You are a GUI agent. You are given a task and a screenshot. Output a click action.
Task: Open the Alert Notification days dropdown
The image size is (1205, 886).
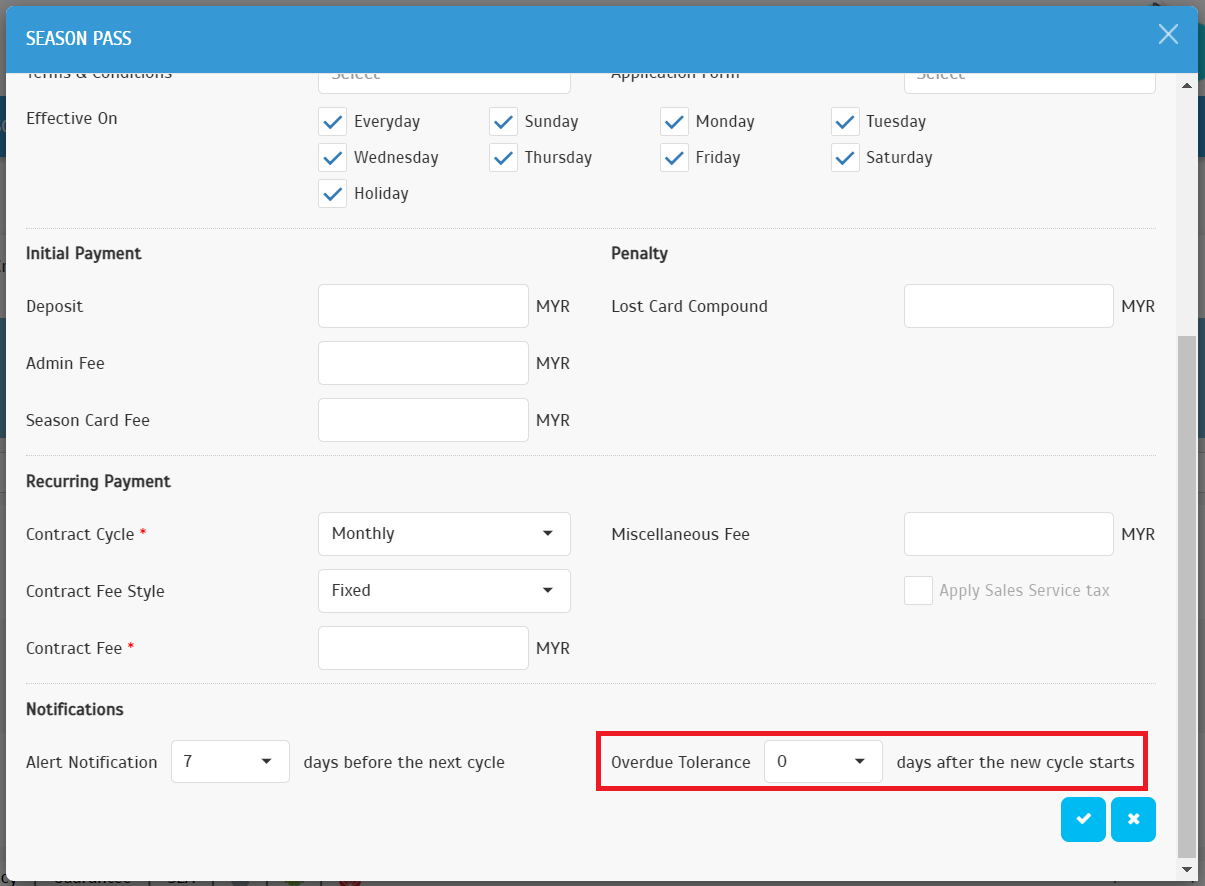coord(230,762)
